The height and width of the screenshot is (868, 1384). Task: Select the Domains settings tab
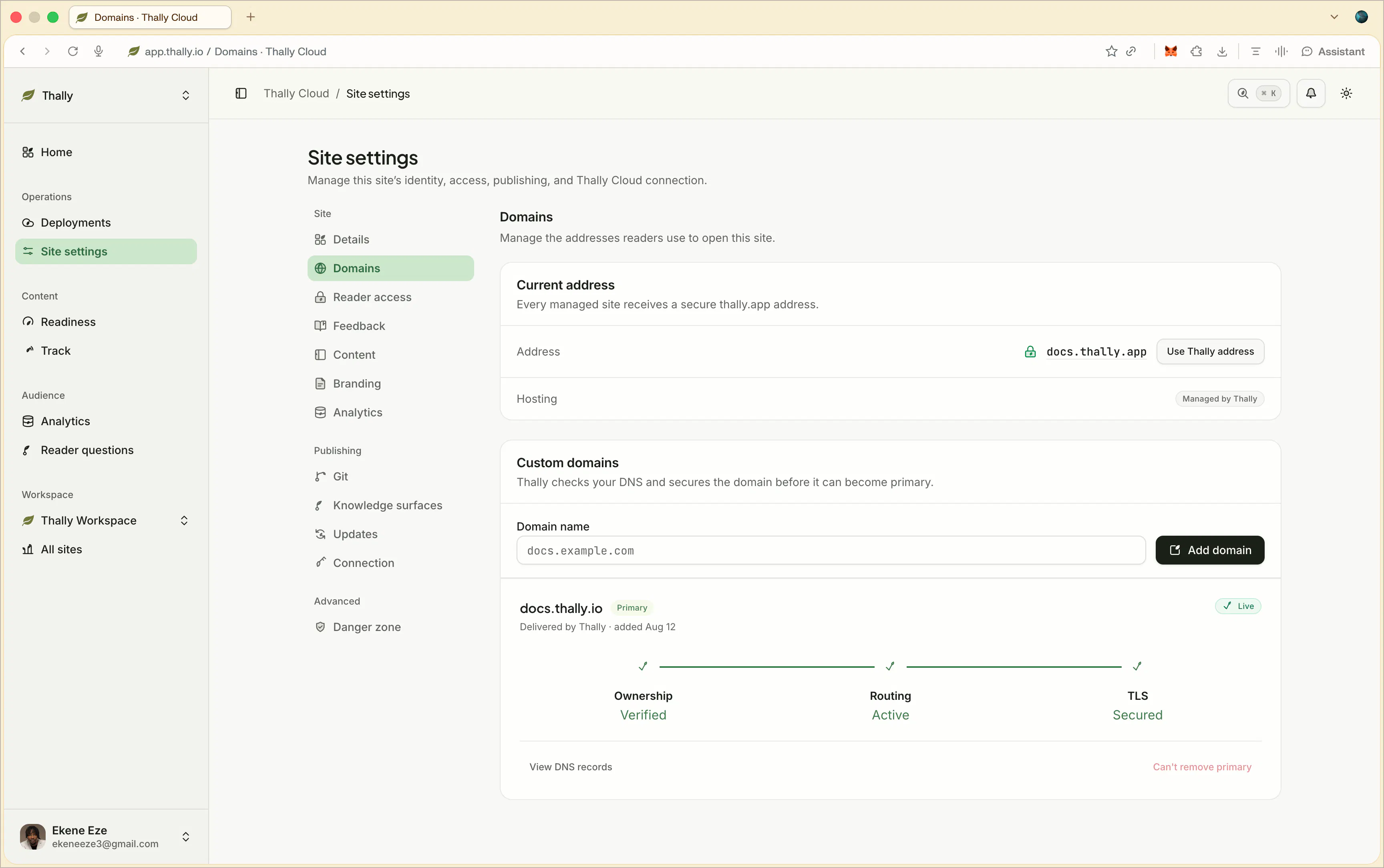(391, 268)
